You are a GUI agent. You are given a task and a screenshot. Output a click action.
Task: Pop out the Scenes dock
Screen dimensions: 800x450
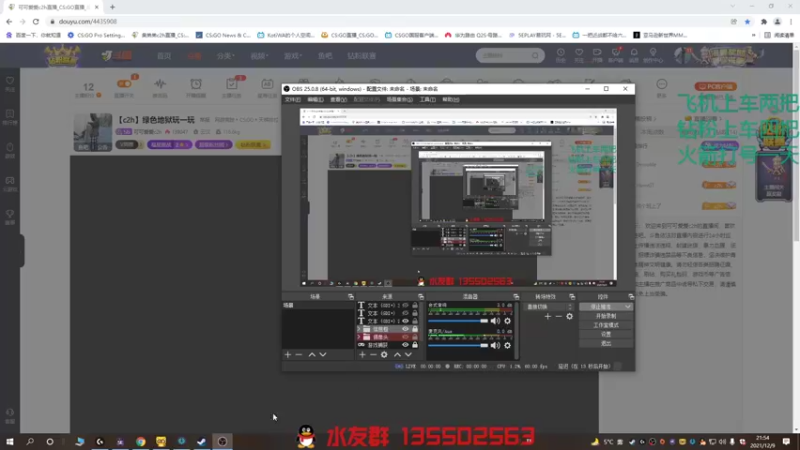point(351,296)
